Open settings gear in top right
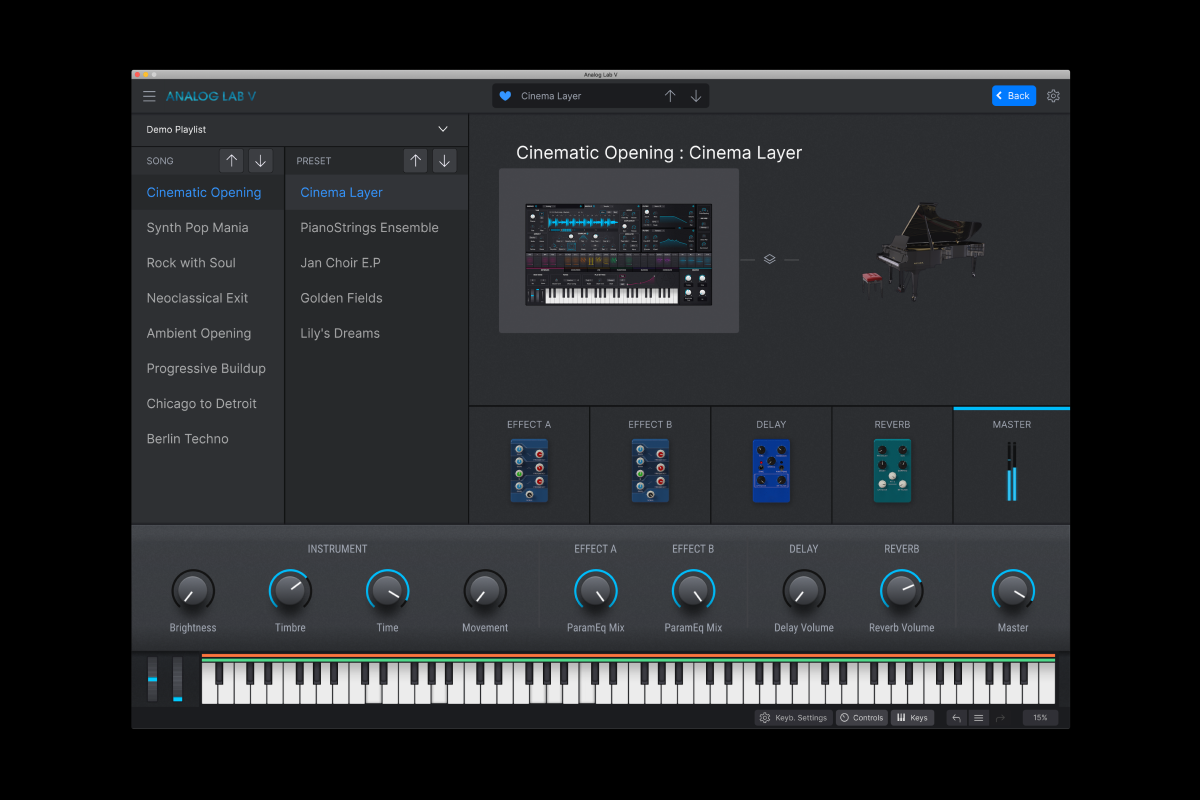 click(x=1053, y=96)
